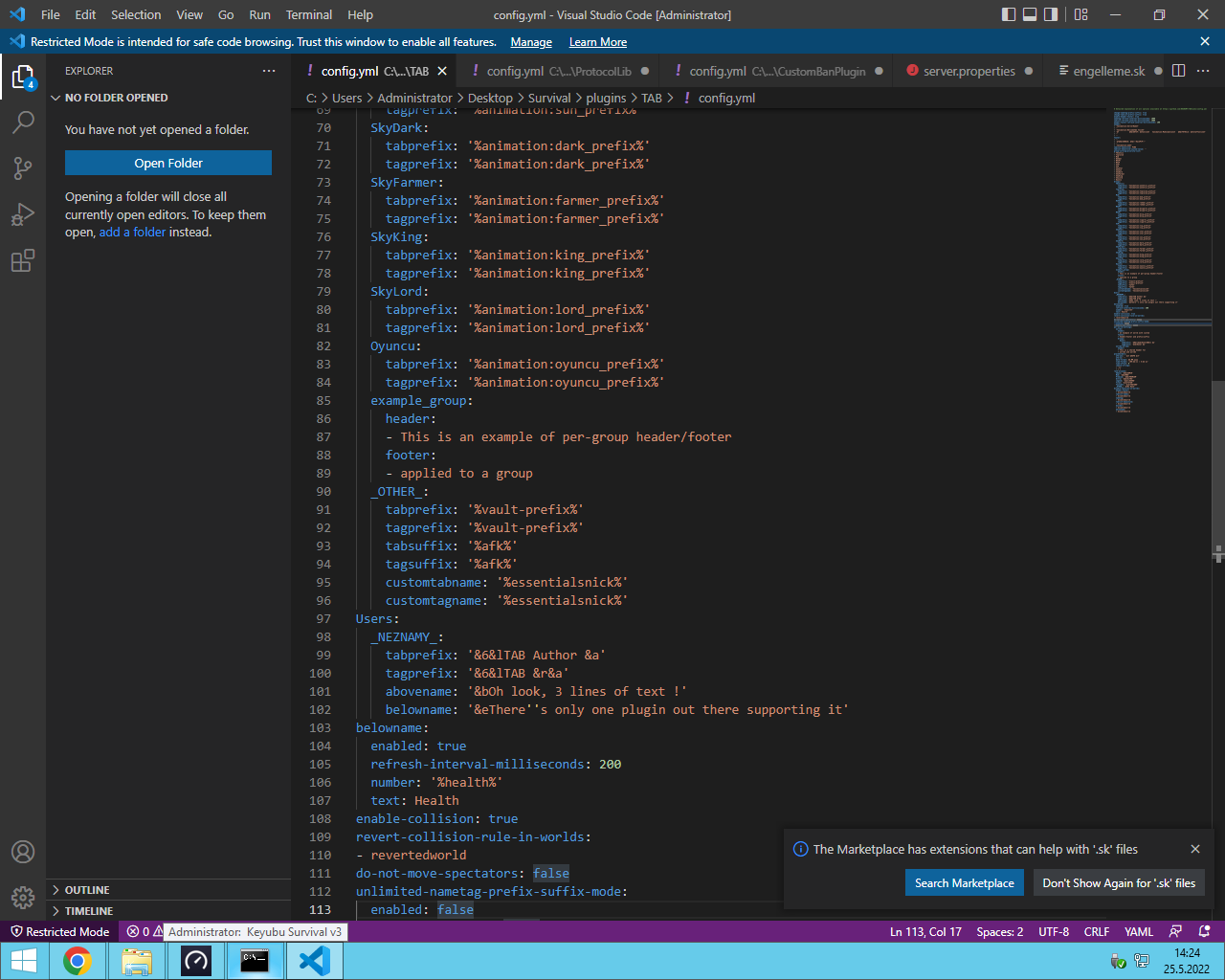Open the Windows Start menu
The image size is (1225, 980).
pyautogui.click(x=23, y=961)
